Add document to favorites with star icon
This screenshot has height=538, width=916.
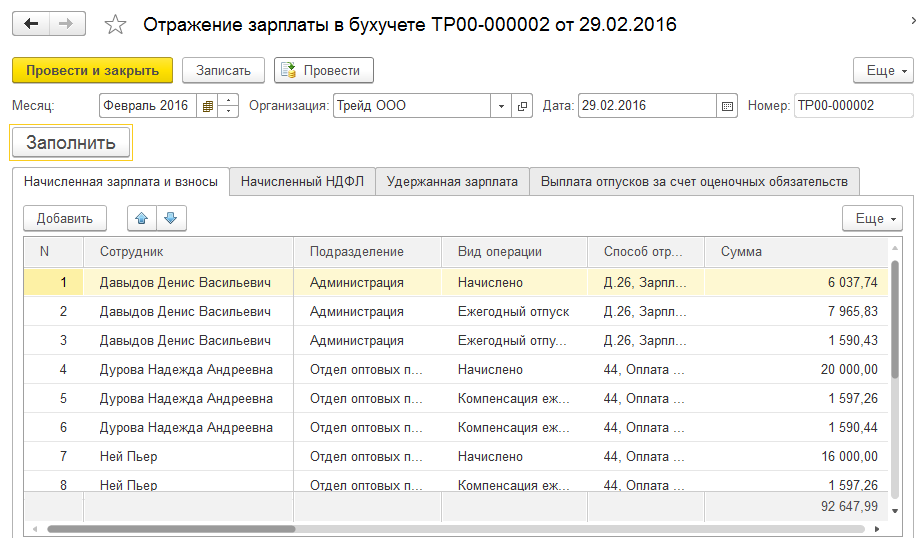point(116,25)
